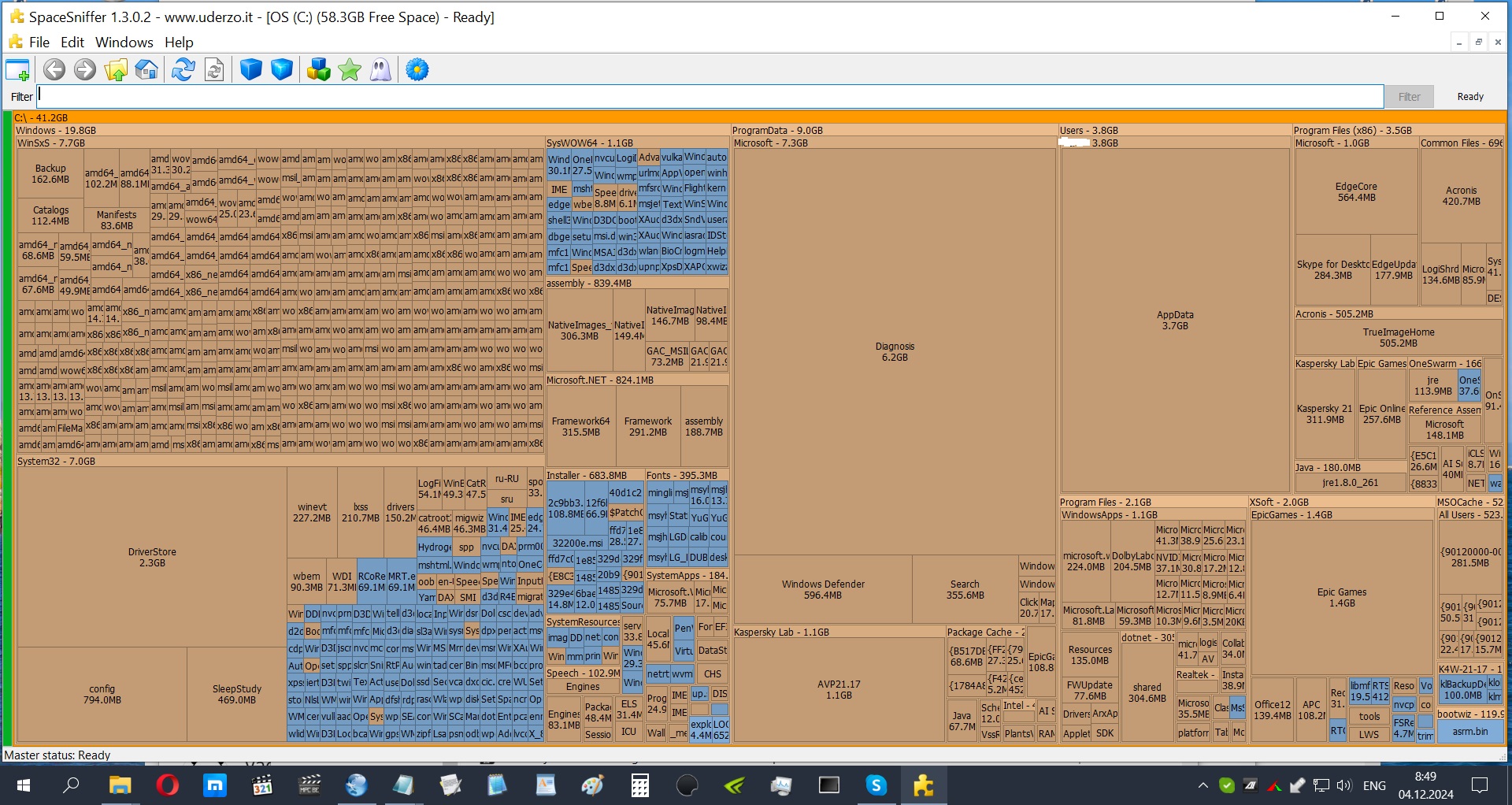Launch Opera browser from the taskbar
Image resolution: width=1512 pixels, height=805 pixels.
[168, 785]
